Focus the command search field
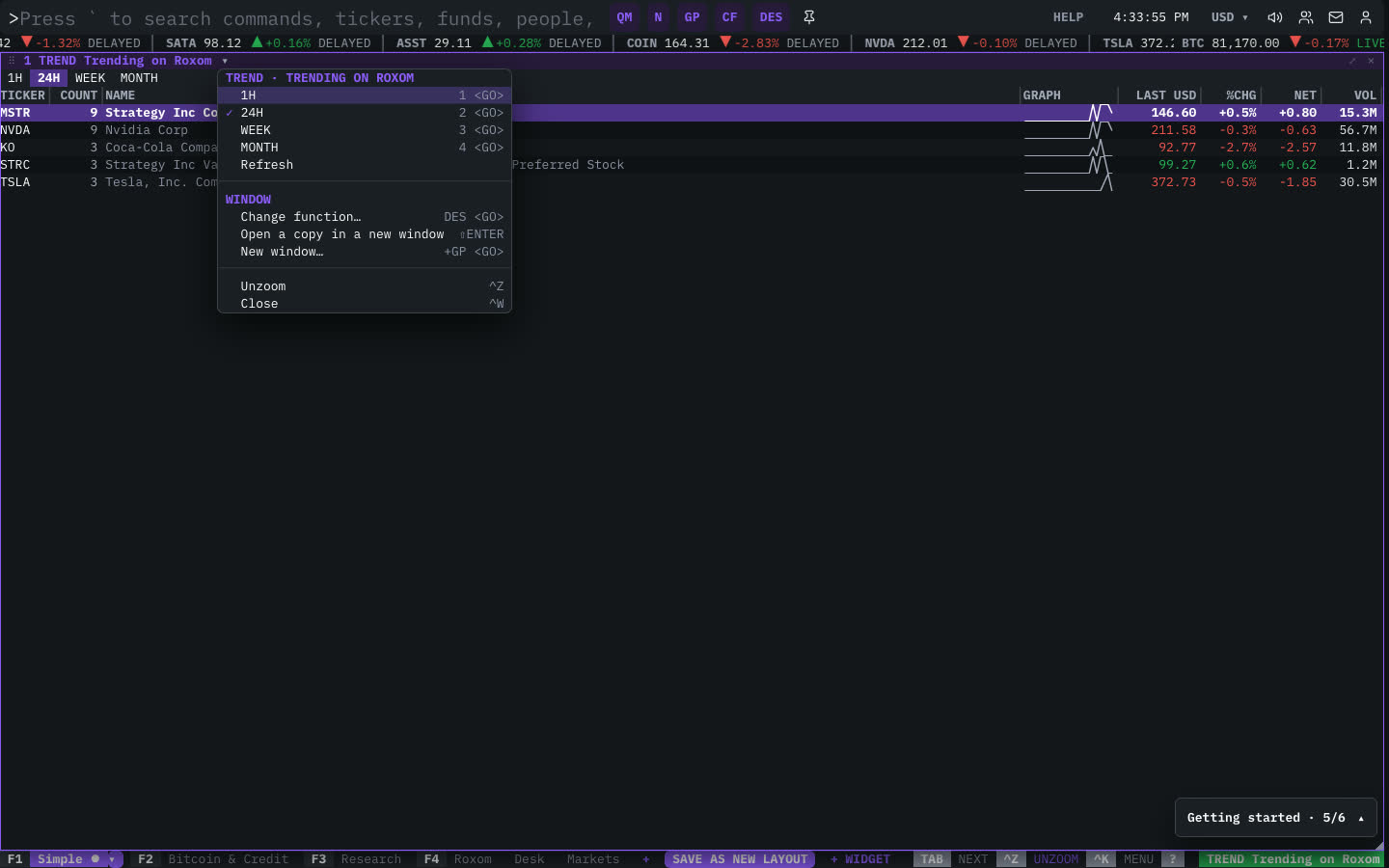This screenshot has width=1389, height=868. pyautogui.click(x=307, y=18)
